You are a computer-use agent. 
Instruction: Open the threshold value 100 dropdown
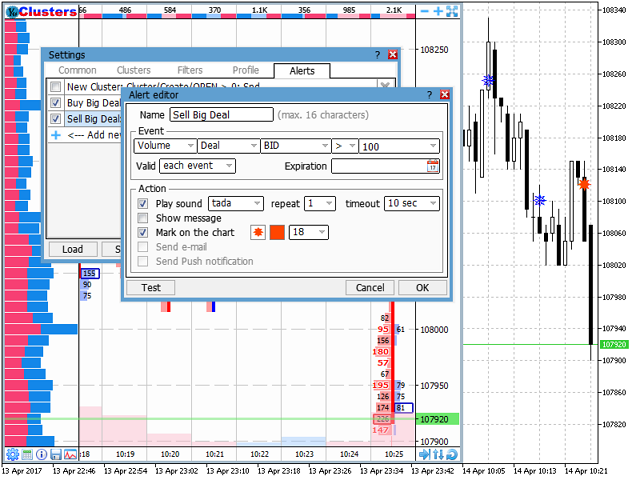click(399, 146)
